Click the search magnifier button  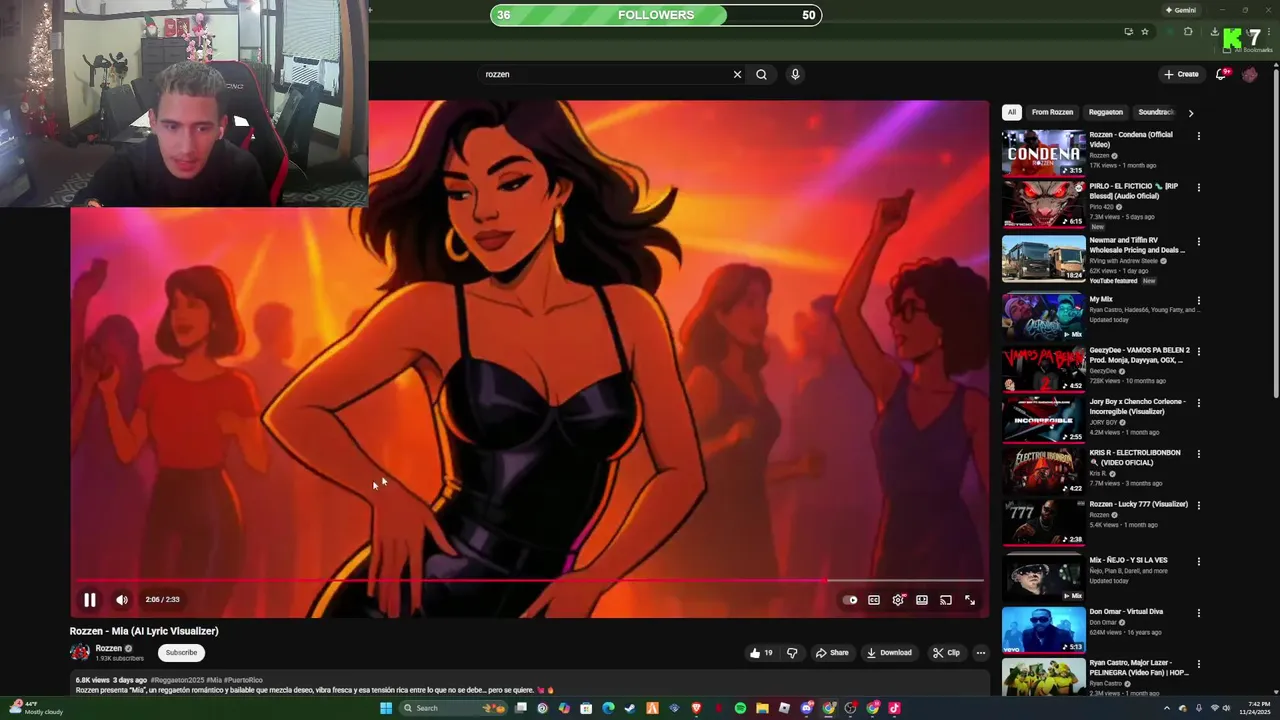[x=761, y=74]
